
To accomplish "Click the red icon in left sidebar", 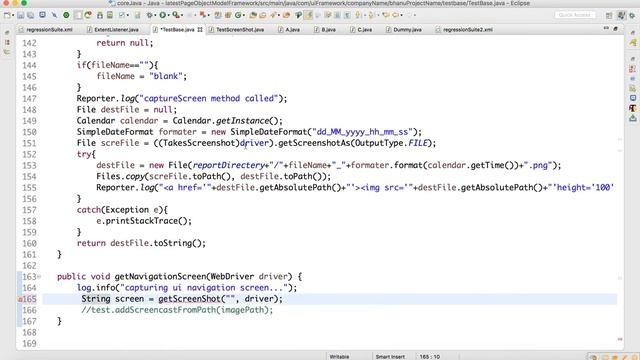I will (x=7, y=42).
